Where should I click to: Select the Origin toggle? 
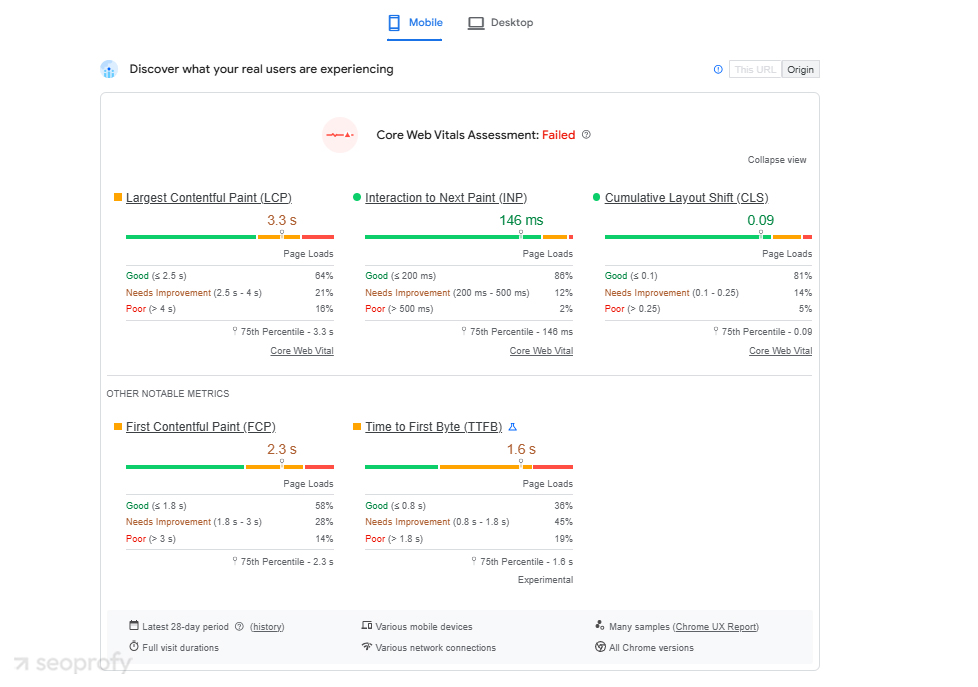[x=800, y=69]
